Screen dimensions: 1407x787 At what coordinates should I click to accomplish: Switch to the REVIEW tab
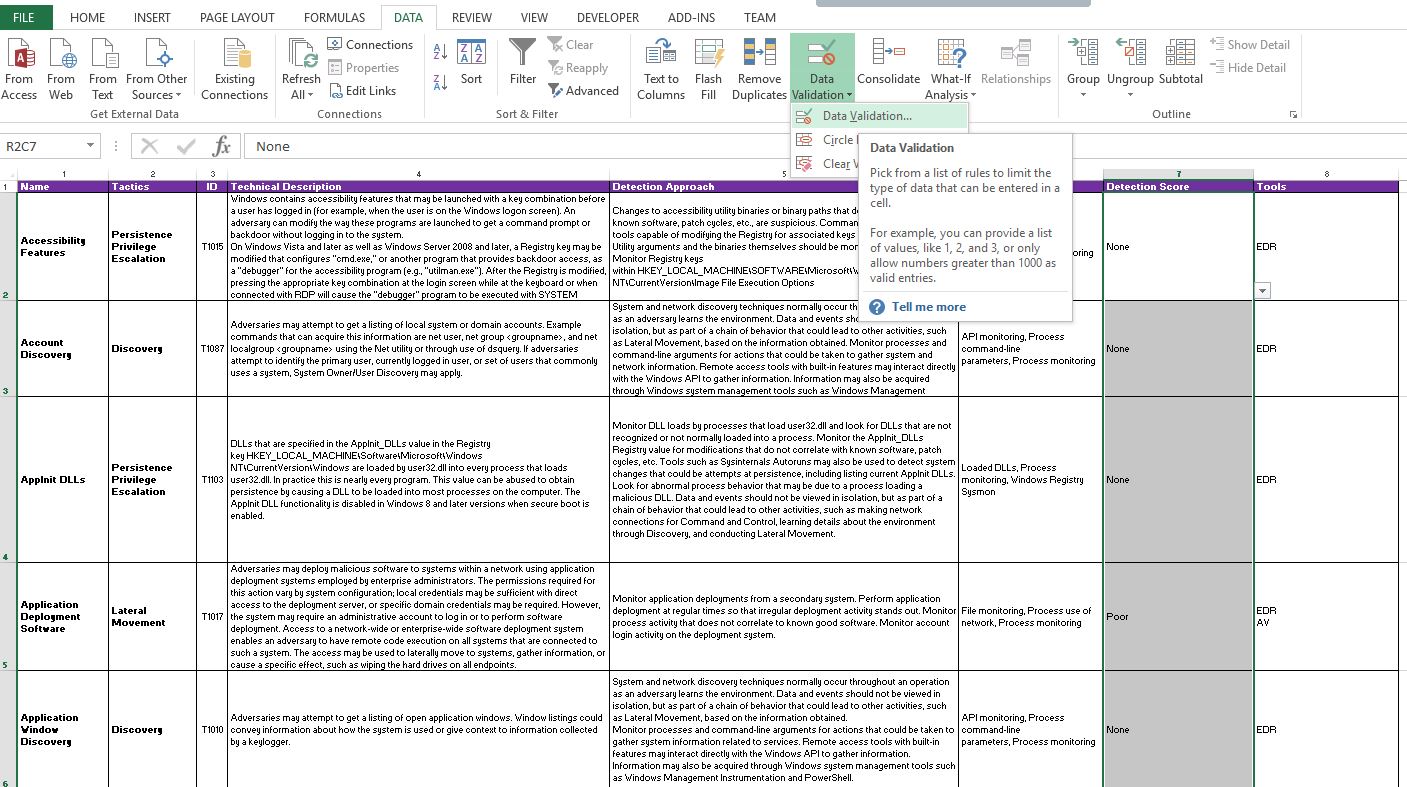tap(471, 17)
